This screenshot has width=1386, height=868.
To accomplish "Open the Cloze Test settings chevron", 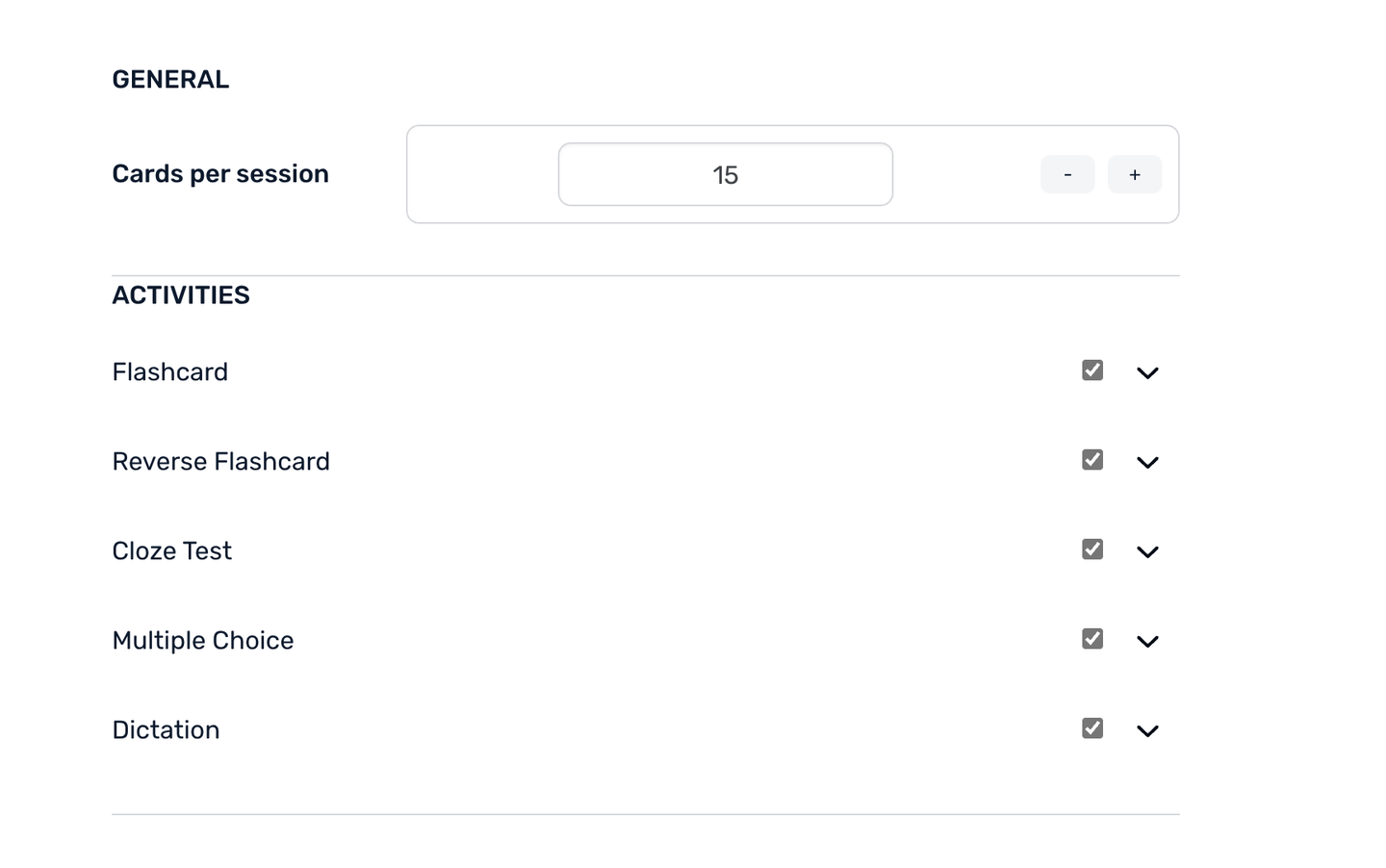I will pyautogui.click(x=1147, y=552).
